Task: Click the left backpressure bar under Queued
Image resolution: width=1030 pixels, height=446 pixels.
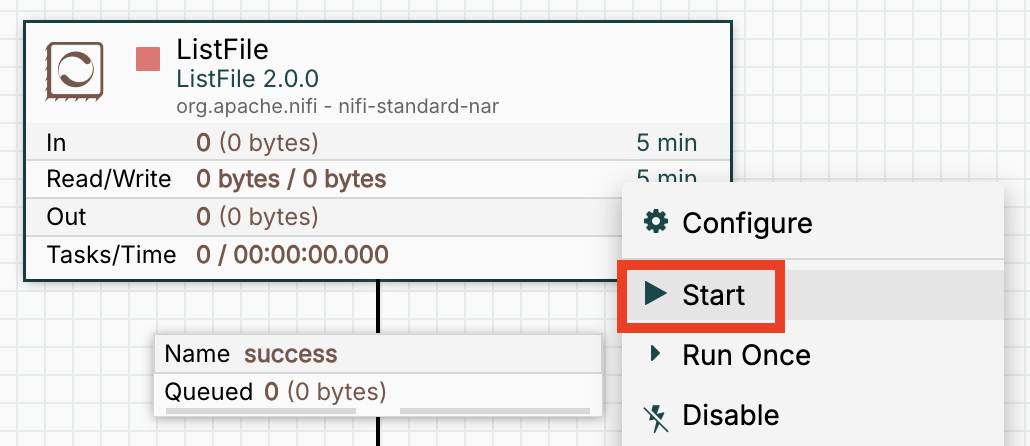Action: point(260,410)
